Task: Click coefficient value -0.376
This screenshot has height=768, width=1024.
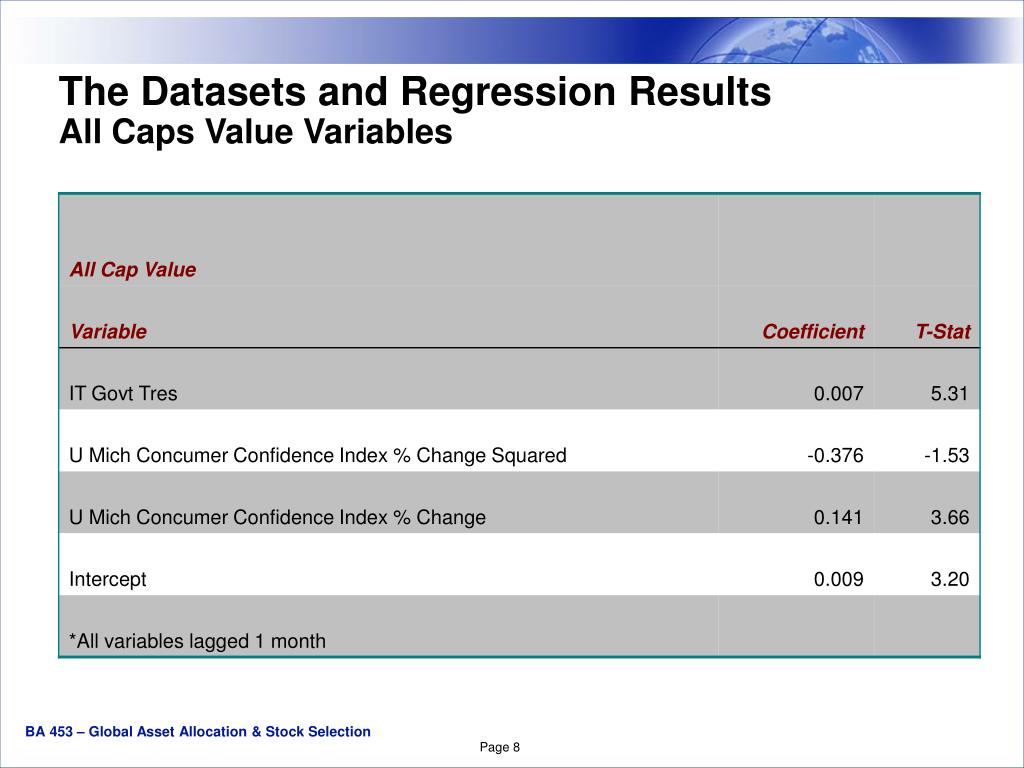Action: tap(835, 455)
